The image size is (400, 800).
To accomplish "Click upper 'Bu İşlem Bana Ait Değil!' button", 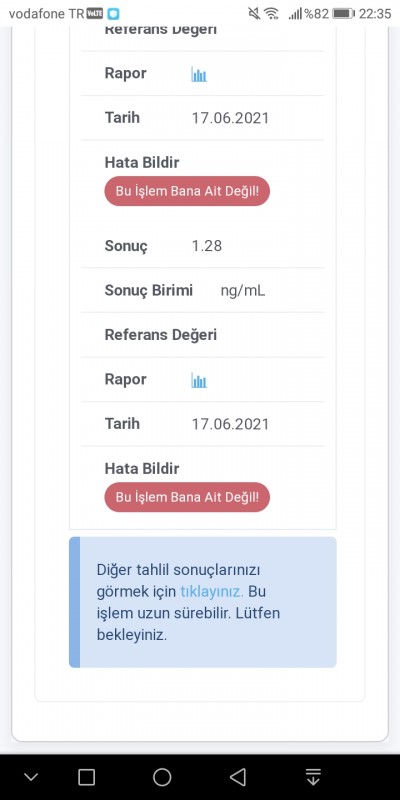I will [x=187, y=191].
